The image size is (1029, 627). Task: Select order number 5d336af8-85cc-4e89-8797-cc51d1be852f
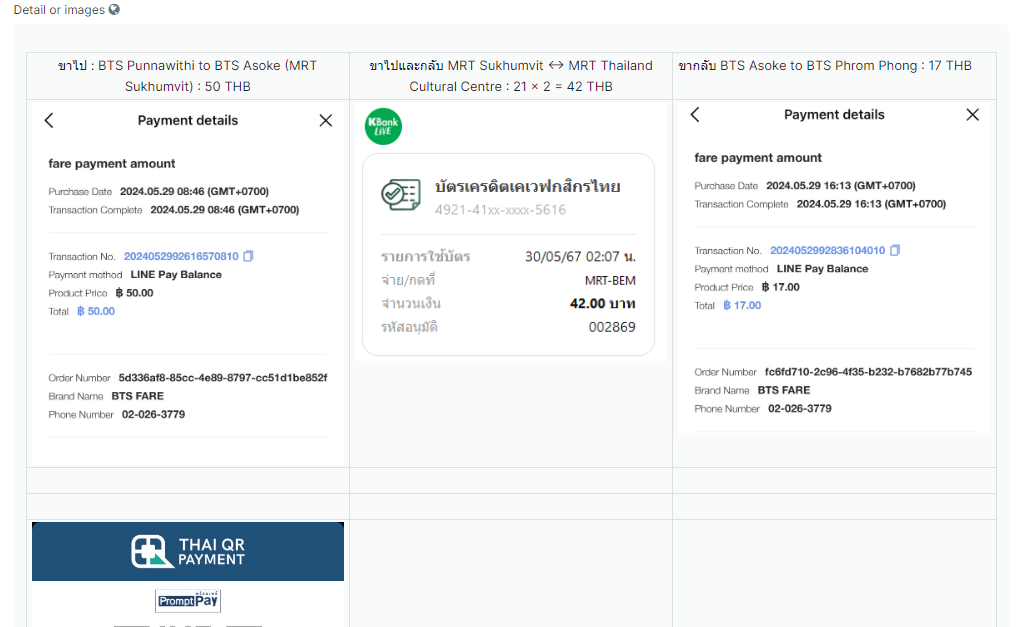click(222, 378)
